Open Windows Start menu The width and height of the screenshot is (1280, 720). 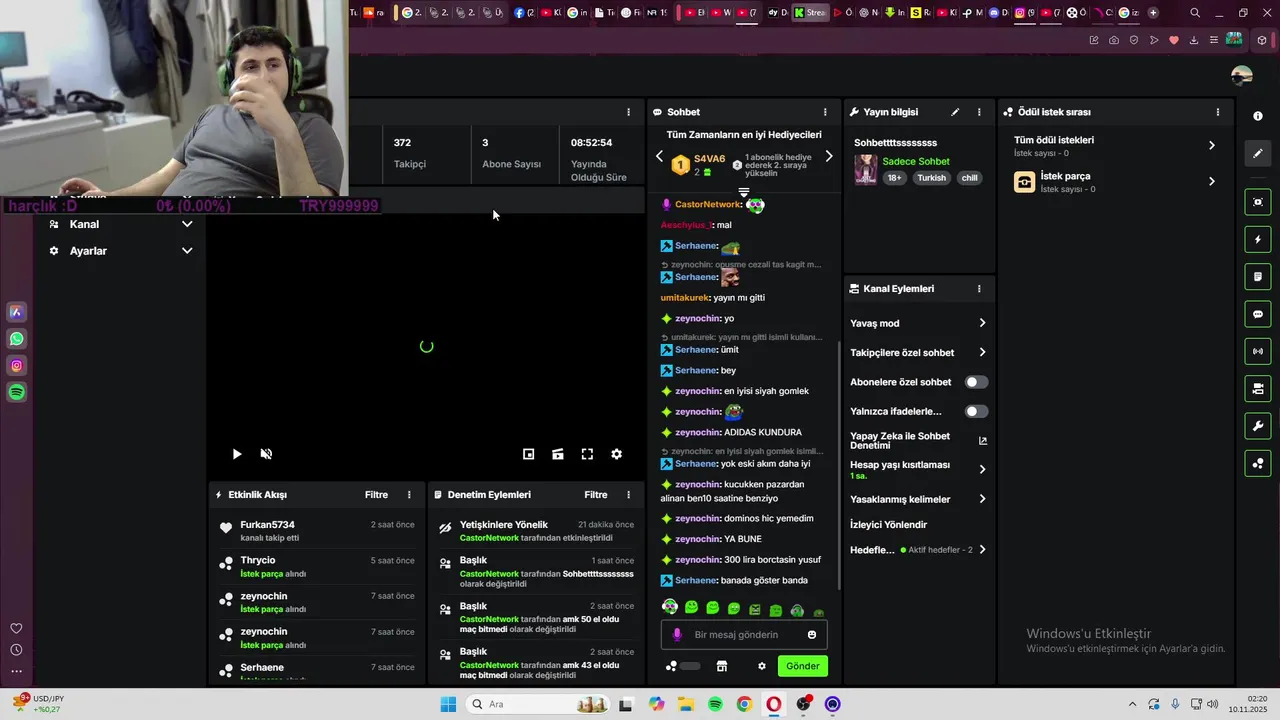448,704
